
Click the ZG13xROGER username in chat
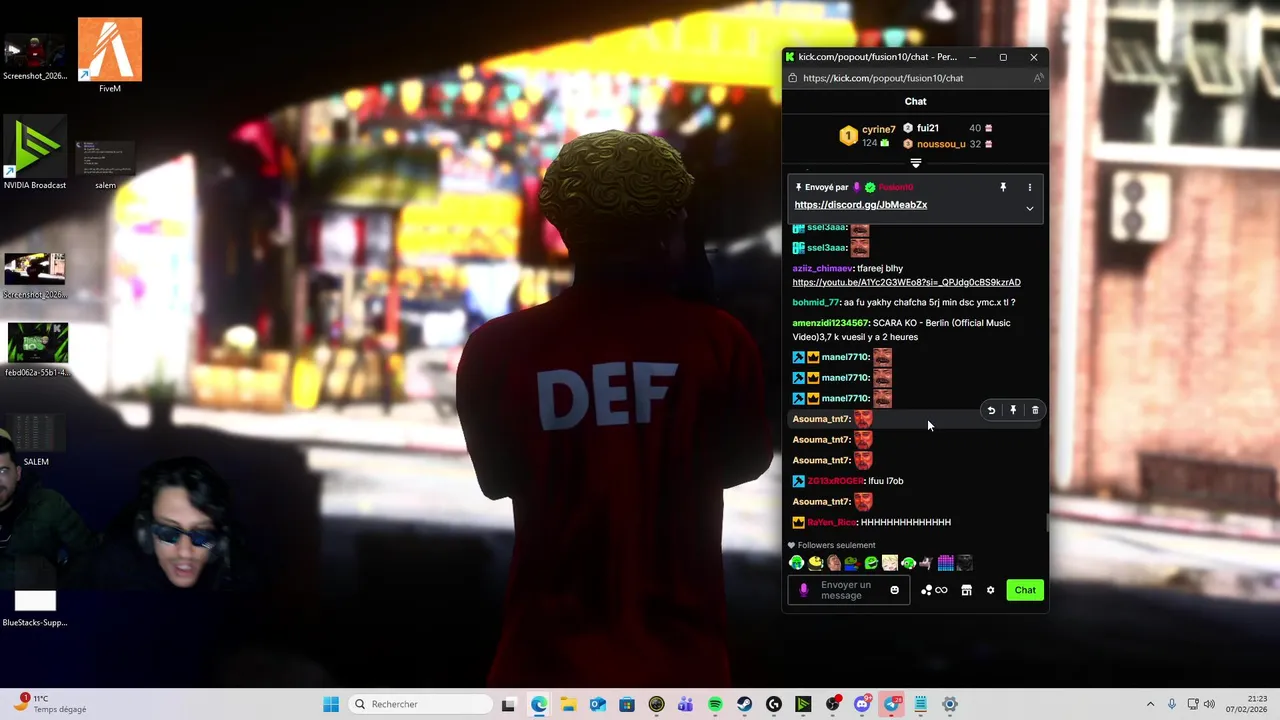(x=835, y=481)
